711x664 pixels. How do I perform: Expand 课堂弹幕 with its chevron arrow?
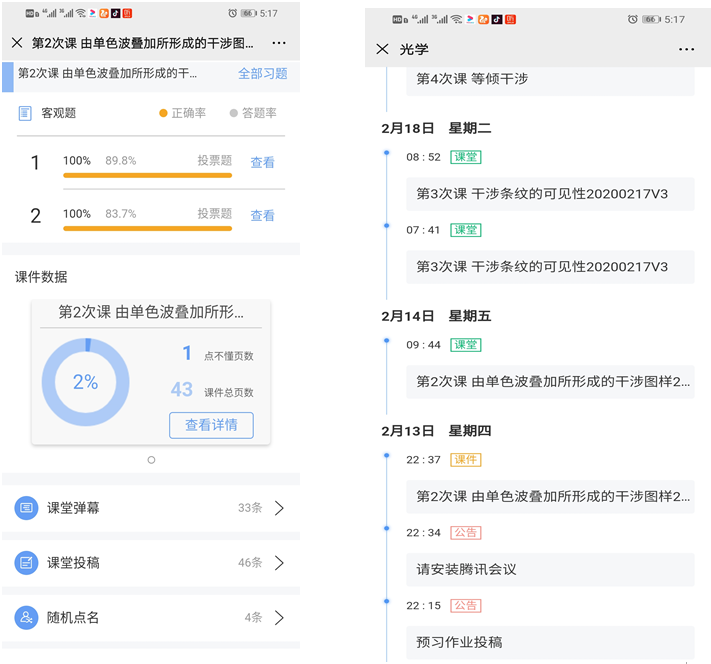tap(279, 508)
